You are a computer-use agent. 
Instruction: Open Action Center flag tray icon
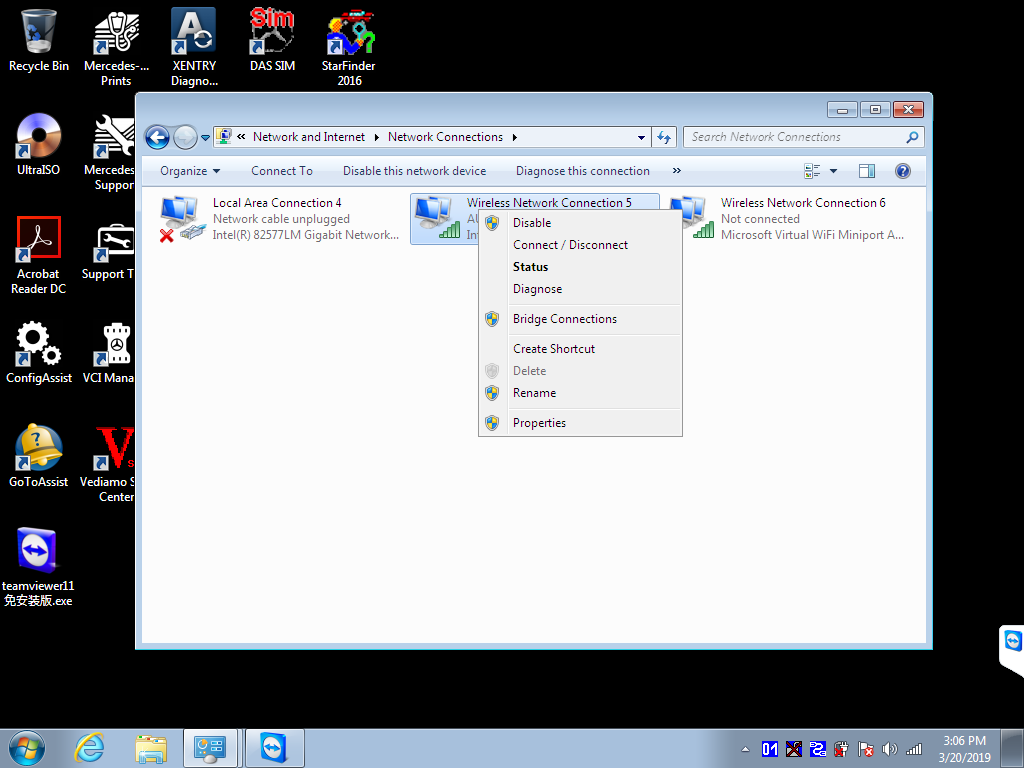coord(866,749)
